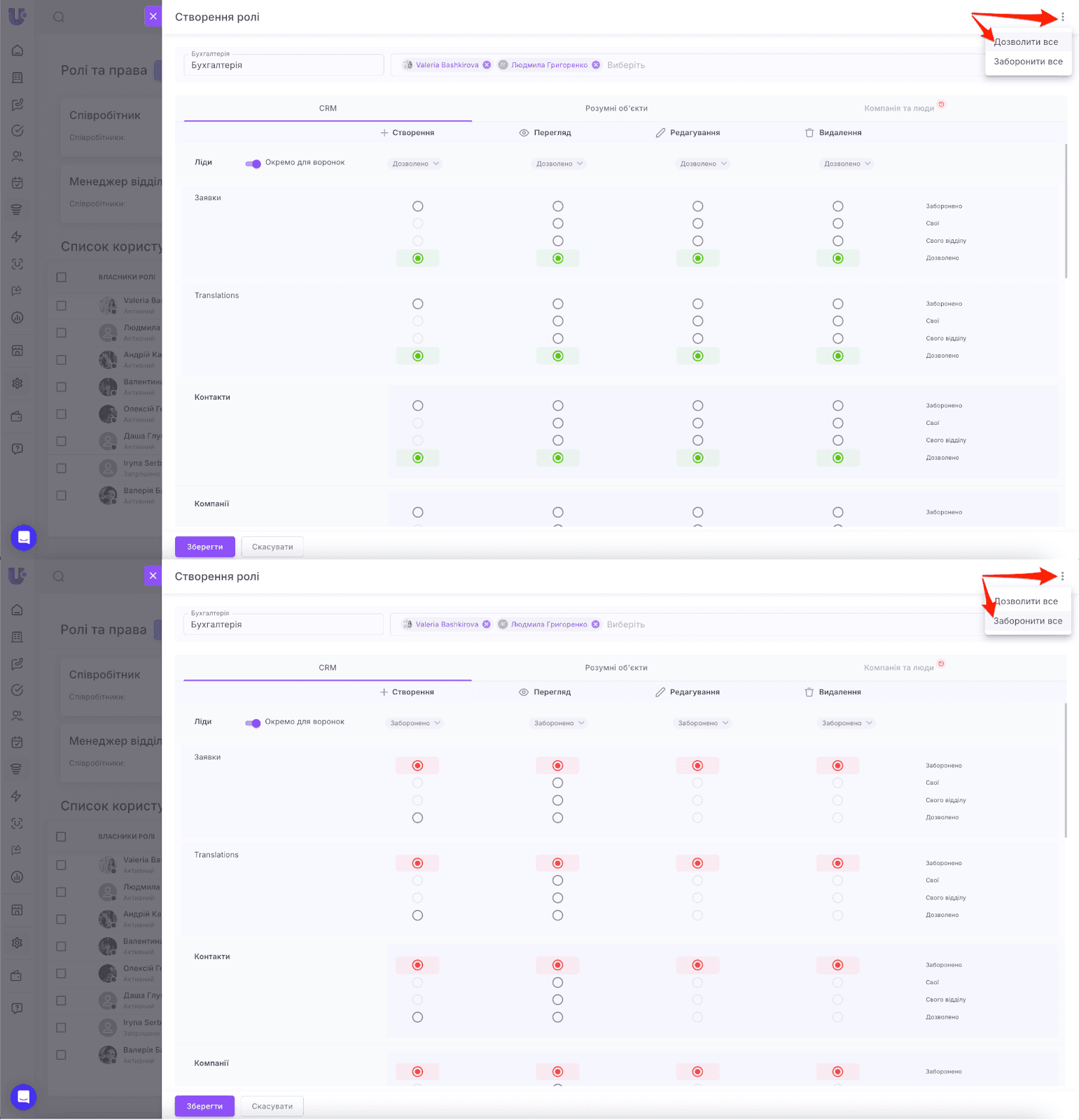The image size is (1079, 1120).
Task: Close role creation panel, lower screenshot purple X
Action: pyautogui.click(x=153, y=575)
